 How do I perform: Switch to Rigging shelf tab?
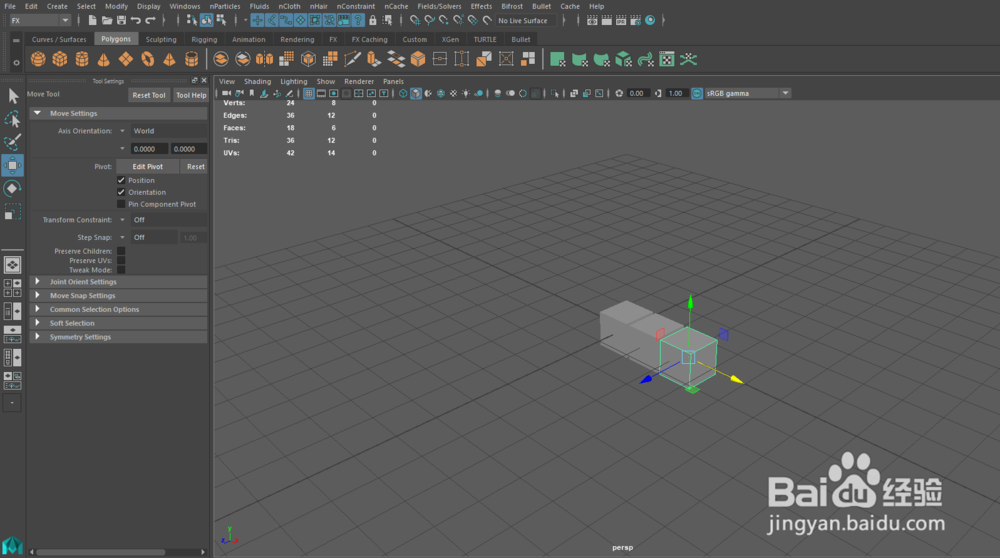pos(204,39)
